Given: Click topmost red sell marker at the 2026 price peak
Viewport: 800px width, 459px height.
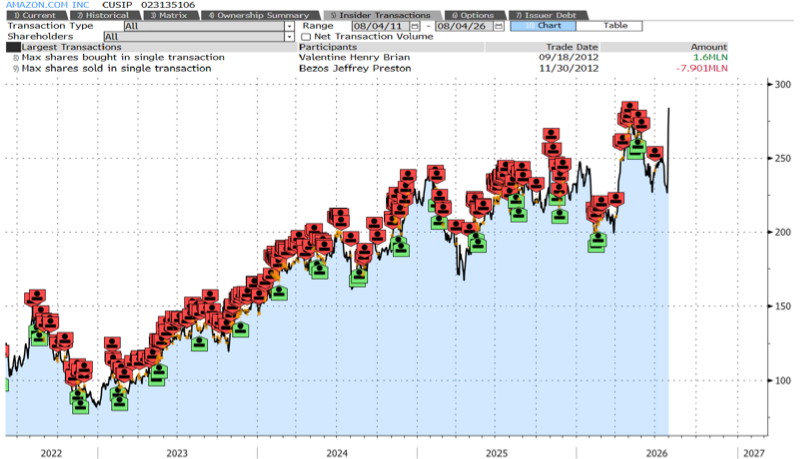Looking at the screenshot, I should [x=630, y=108].
